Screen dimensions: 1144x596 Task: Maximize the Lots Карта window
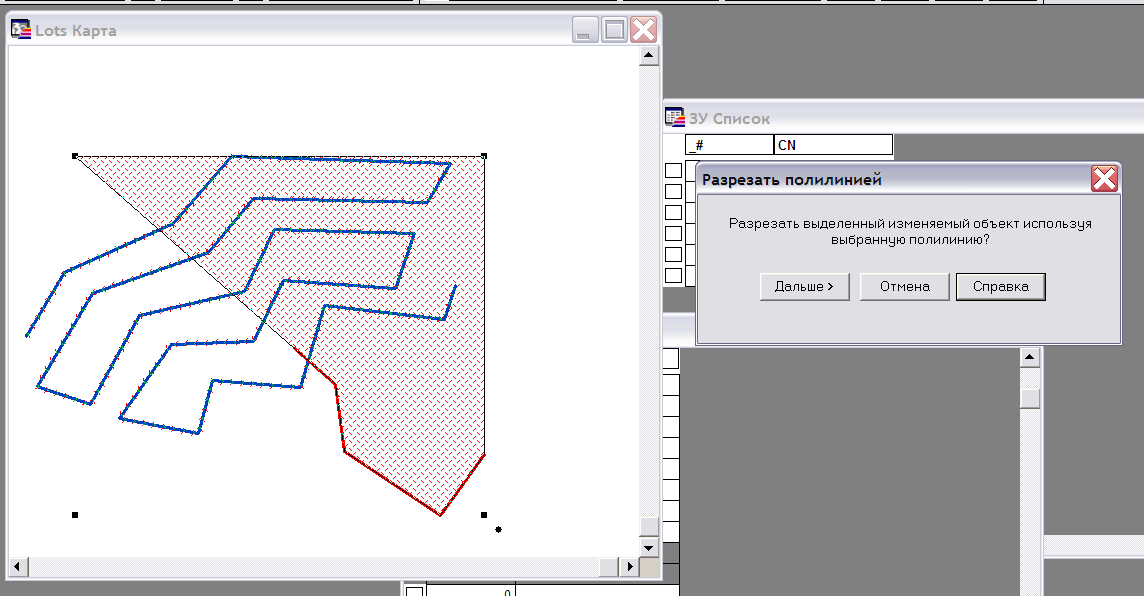[x=614, y=30]
